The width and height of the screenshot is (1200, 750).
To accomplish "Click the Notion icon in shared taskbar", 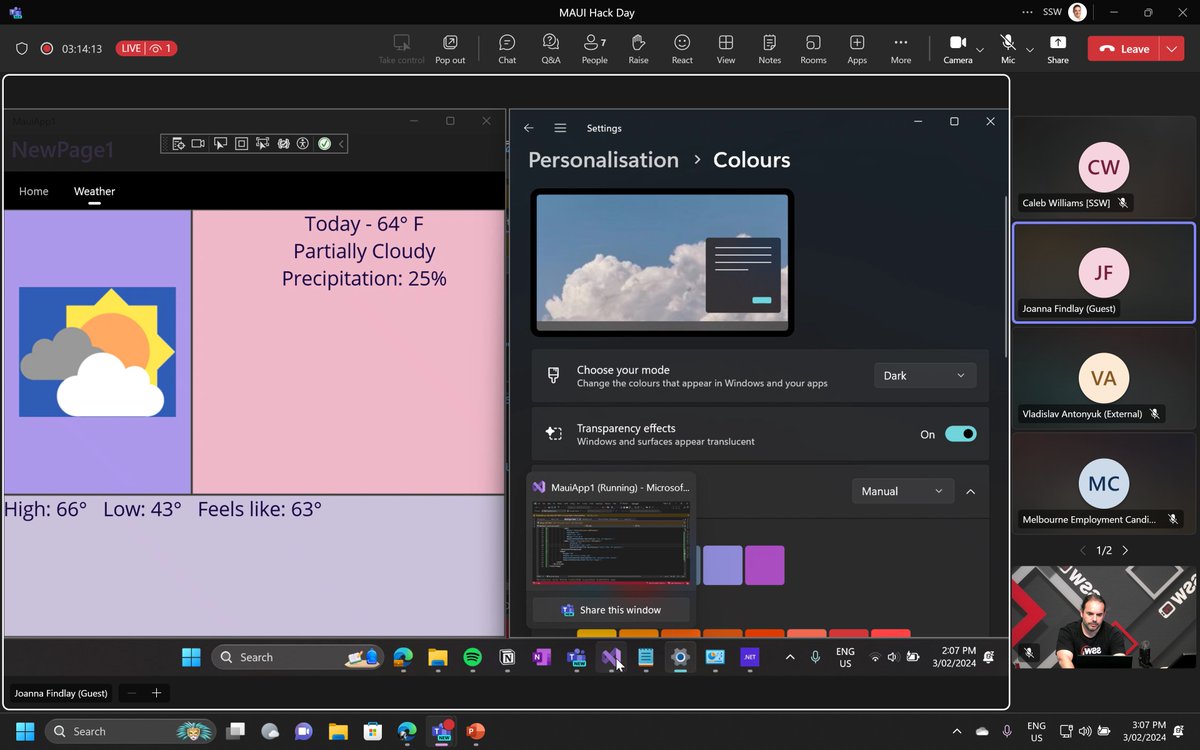I will pyautogui.click(x=507, y=657).
